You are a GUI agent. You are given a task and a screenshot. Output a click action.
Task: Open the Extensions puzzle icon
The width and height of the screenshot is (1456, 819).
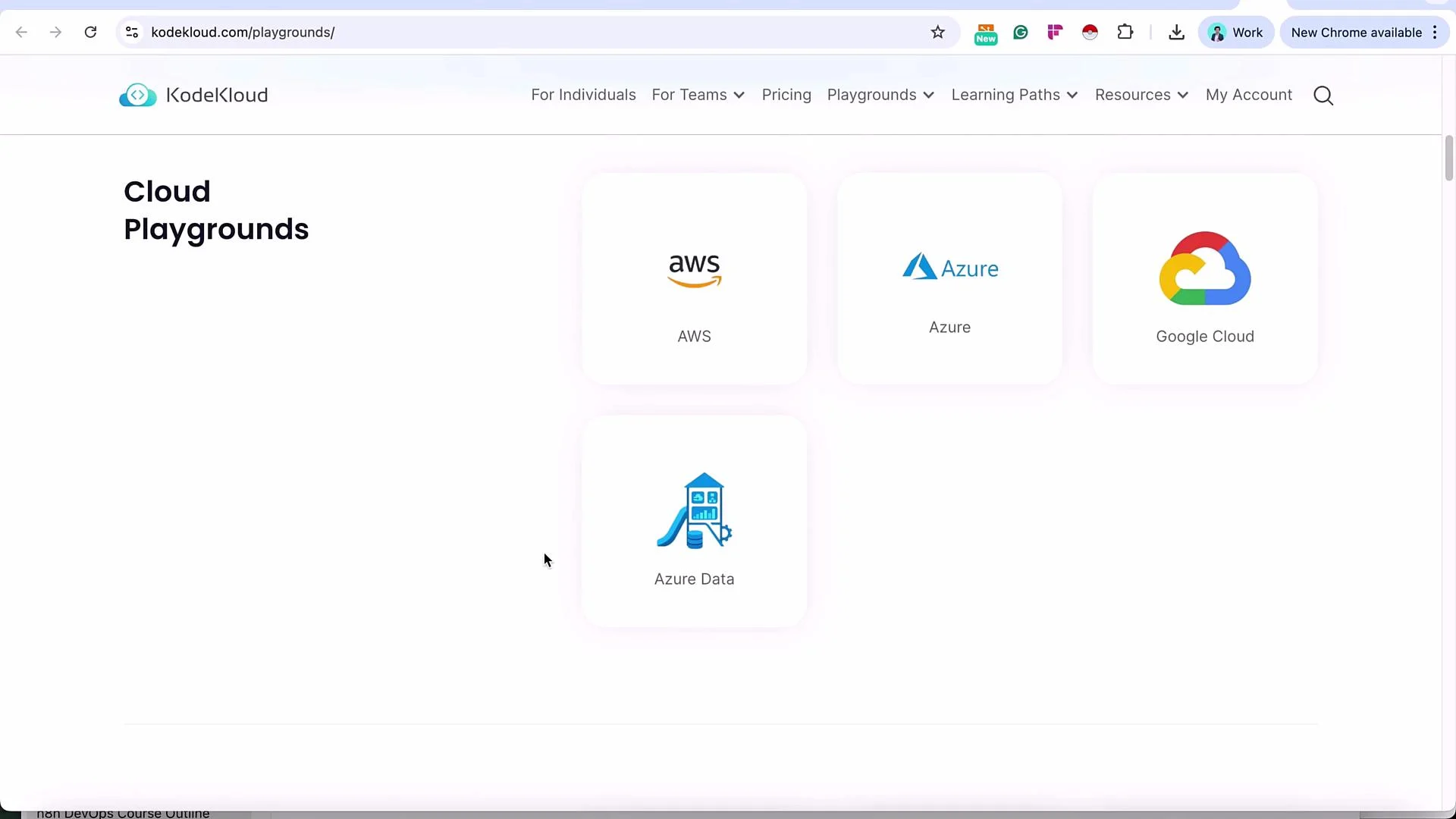pyautogui.click(x=1125, y=32)
